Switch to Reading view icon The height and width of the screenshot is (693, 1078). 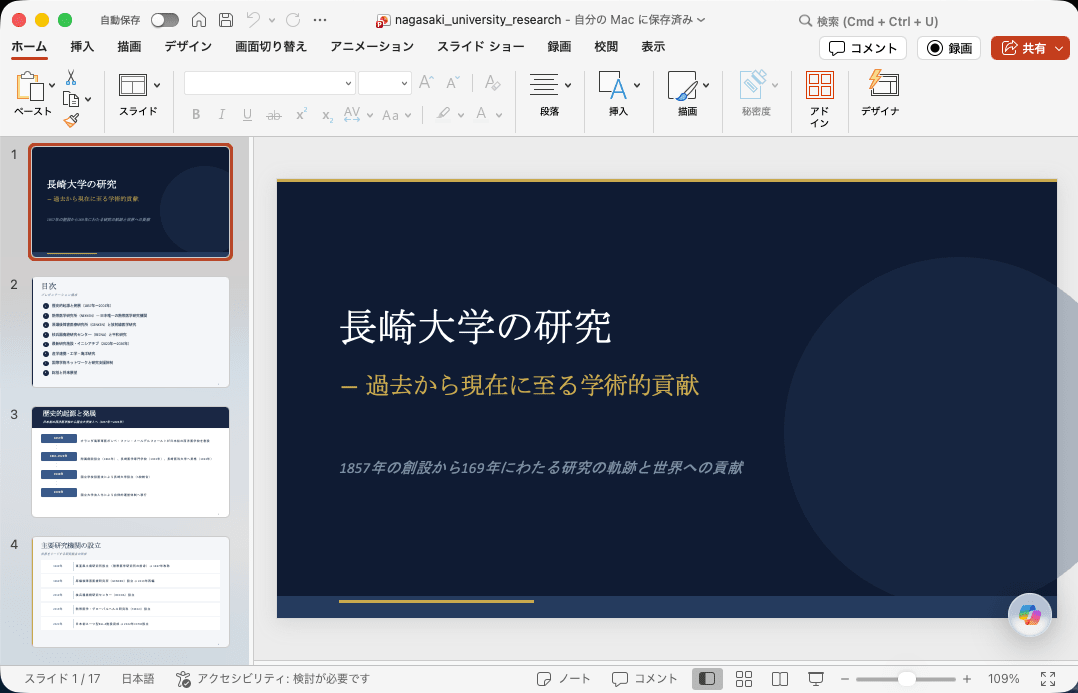click(780, 679)
